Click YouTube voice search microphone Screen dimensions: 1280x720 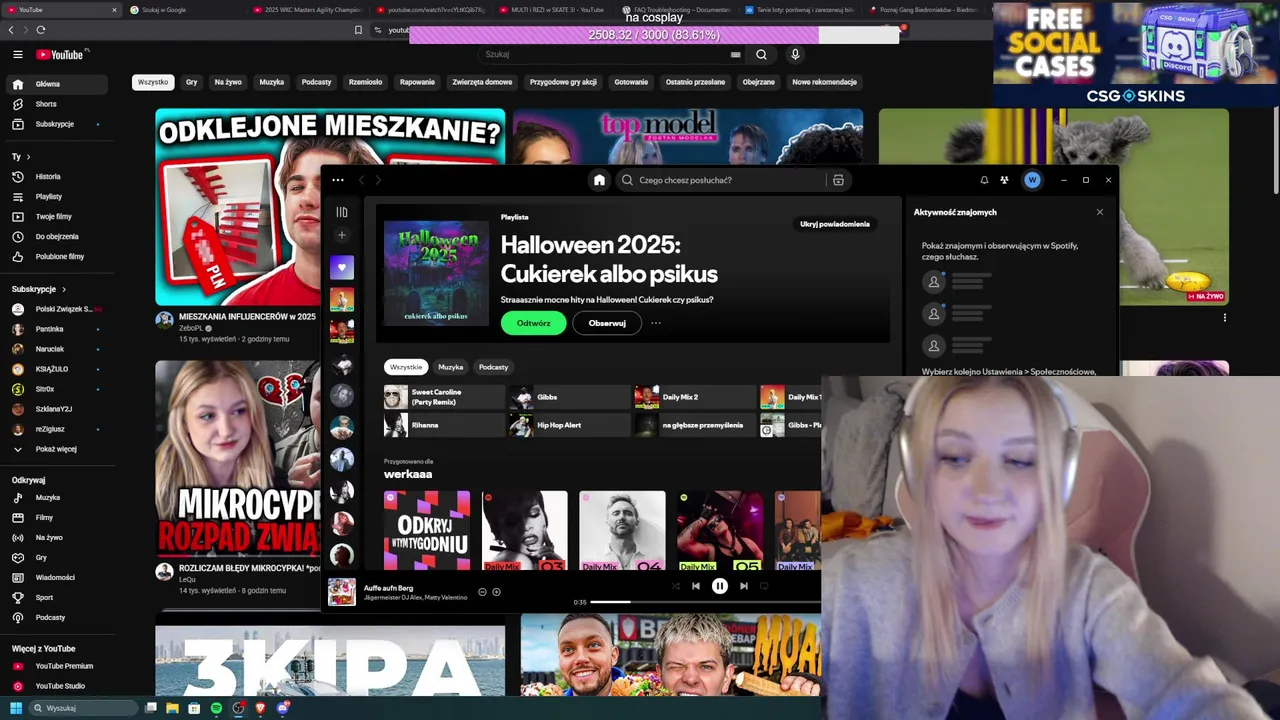coord(795,55)
